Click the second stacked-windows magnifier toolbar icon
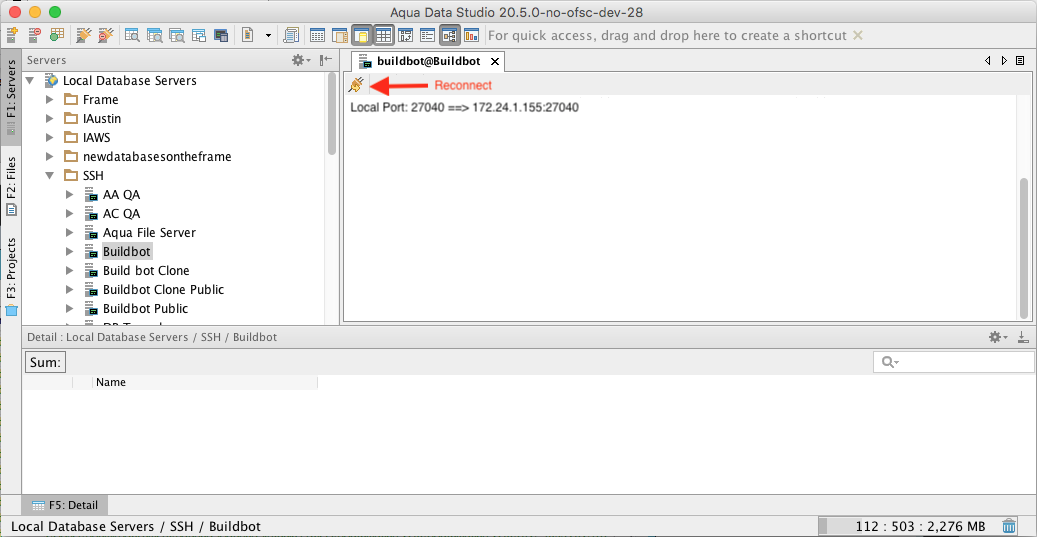Screen dimensions: 1037x537 point(155,35)
